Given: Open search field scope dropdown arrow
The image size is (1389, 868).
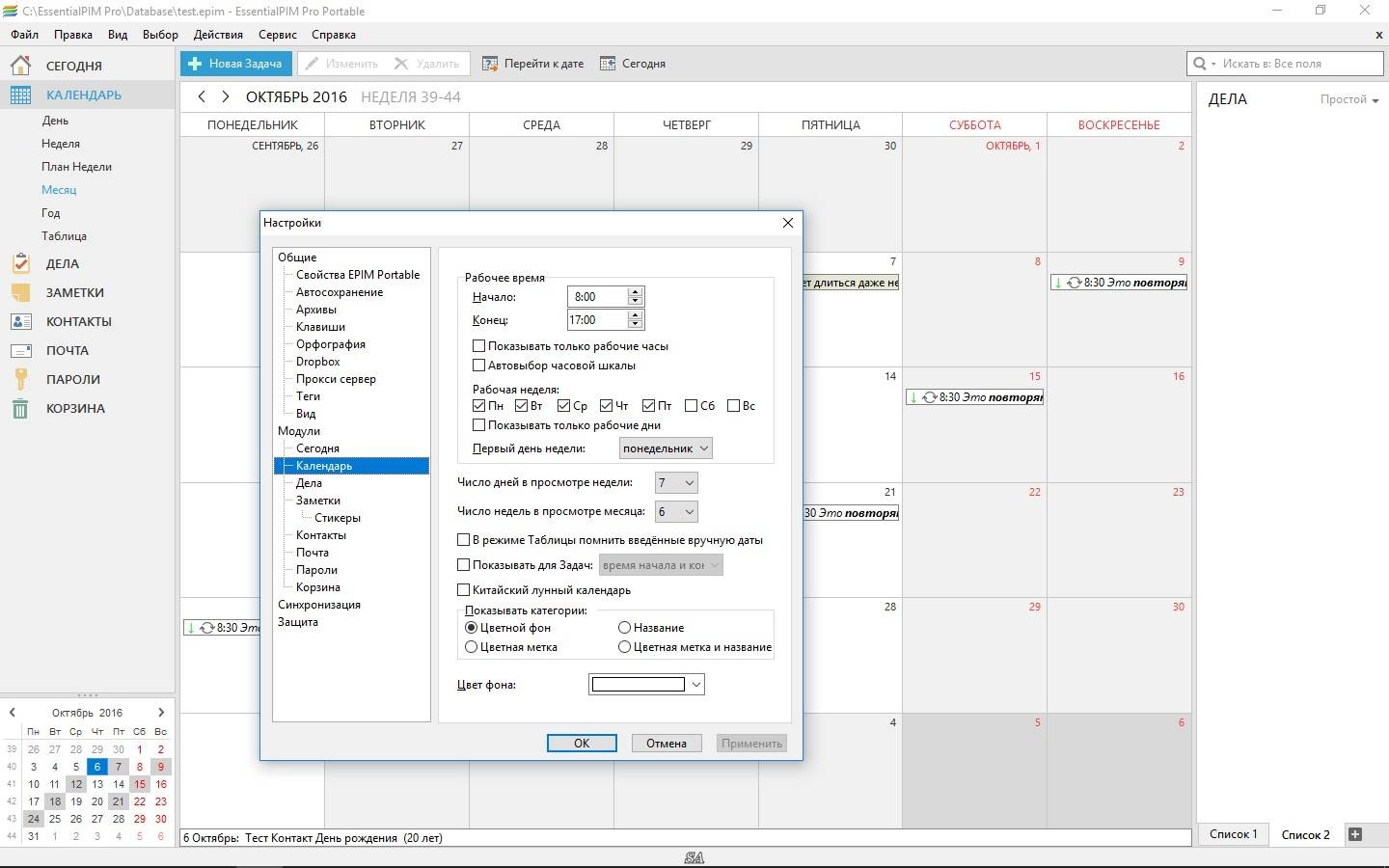Looking at the screenshot, I should point(1213,64).
